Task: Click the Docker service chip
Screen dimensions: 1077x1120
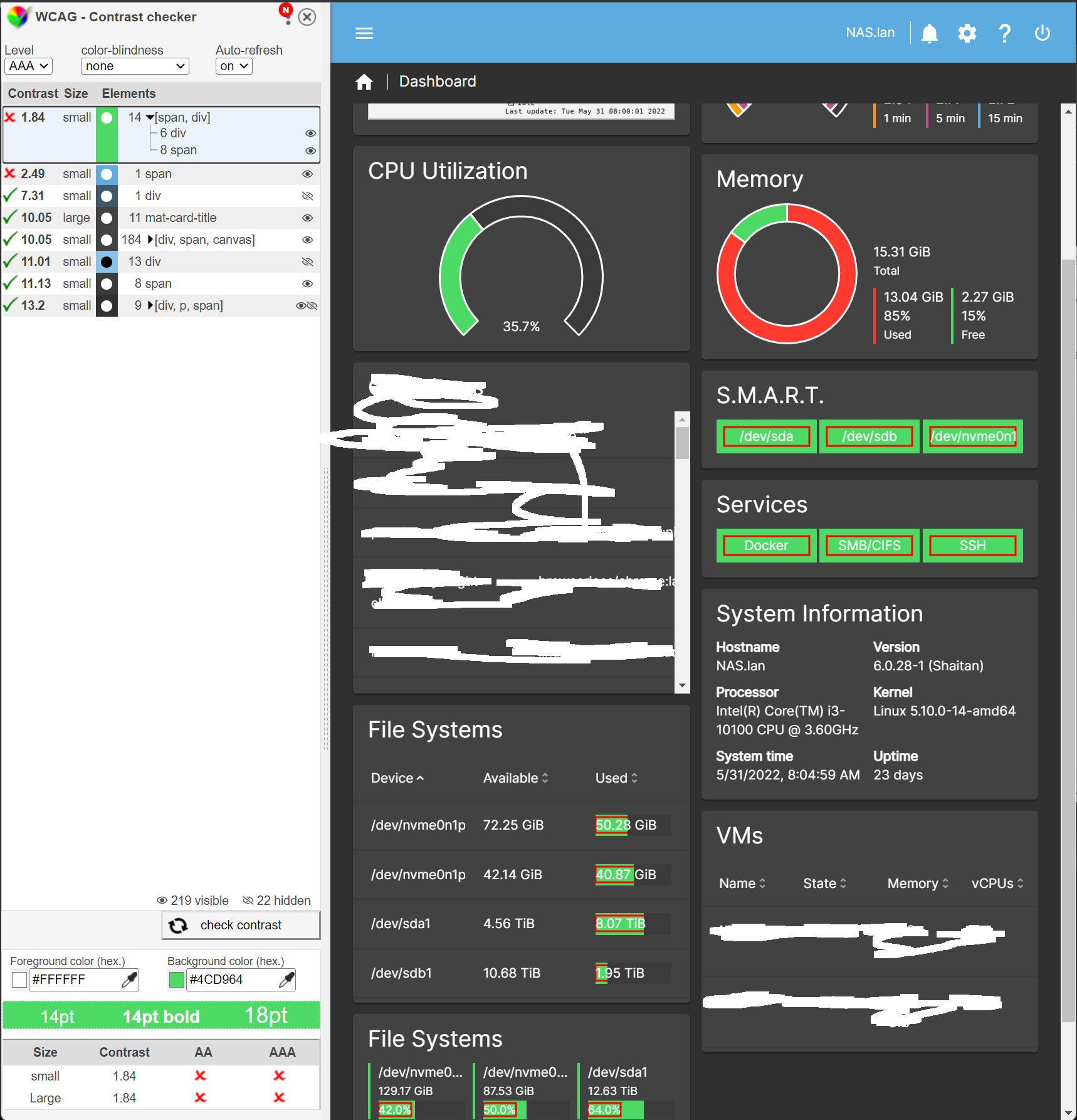Action: [766, 546]
